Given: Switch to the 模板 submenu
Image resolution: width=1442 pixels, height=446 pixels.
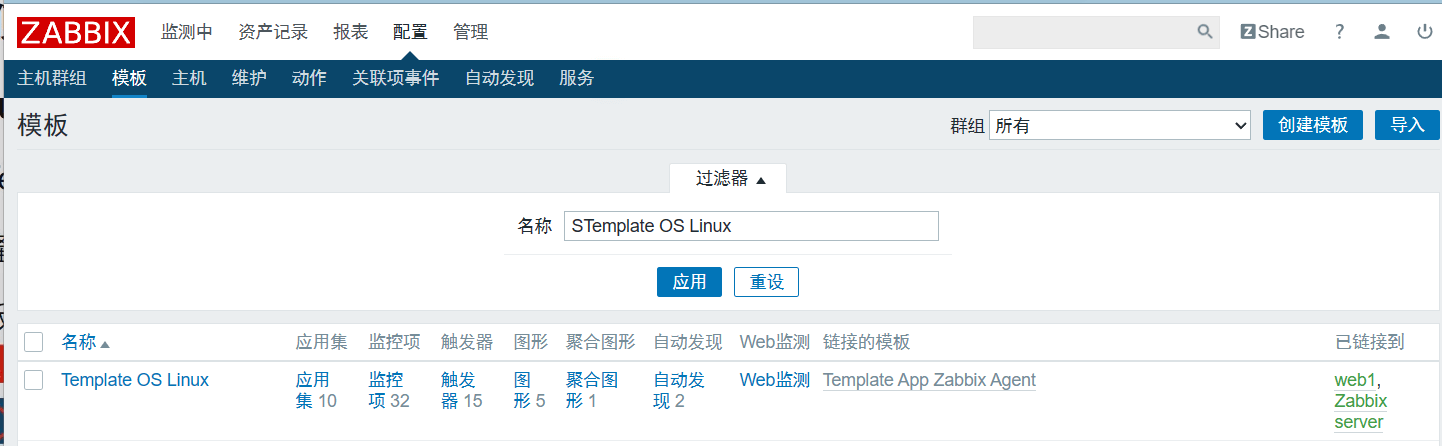Looking at the screenshot, I should point(130,78).
